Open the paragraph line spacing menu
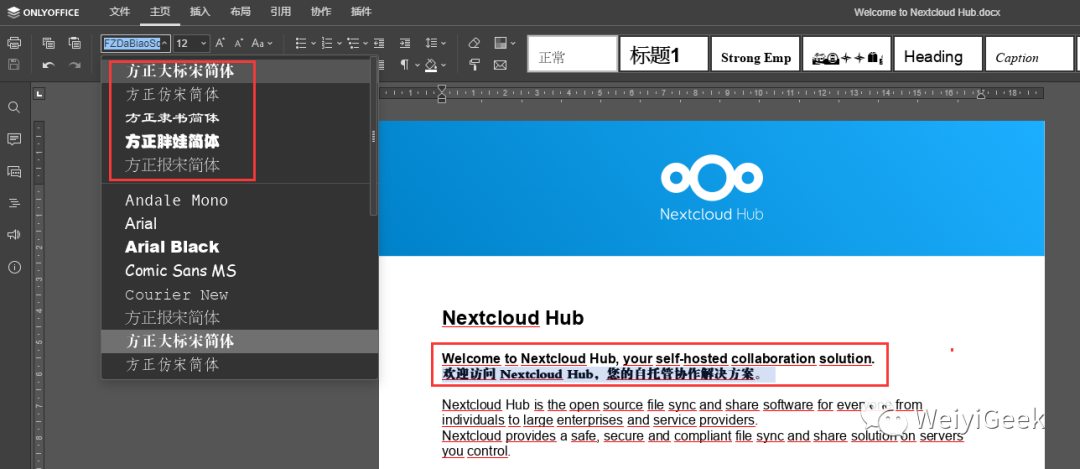Viewport: 1080px width, 469px height. pyautogui.click(x=433, y=43)
